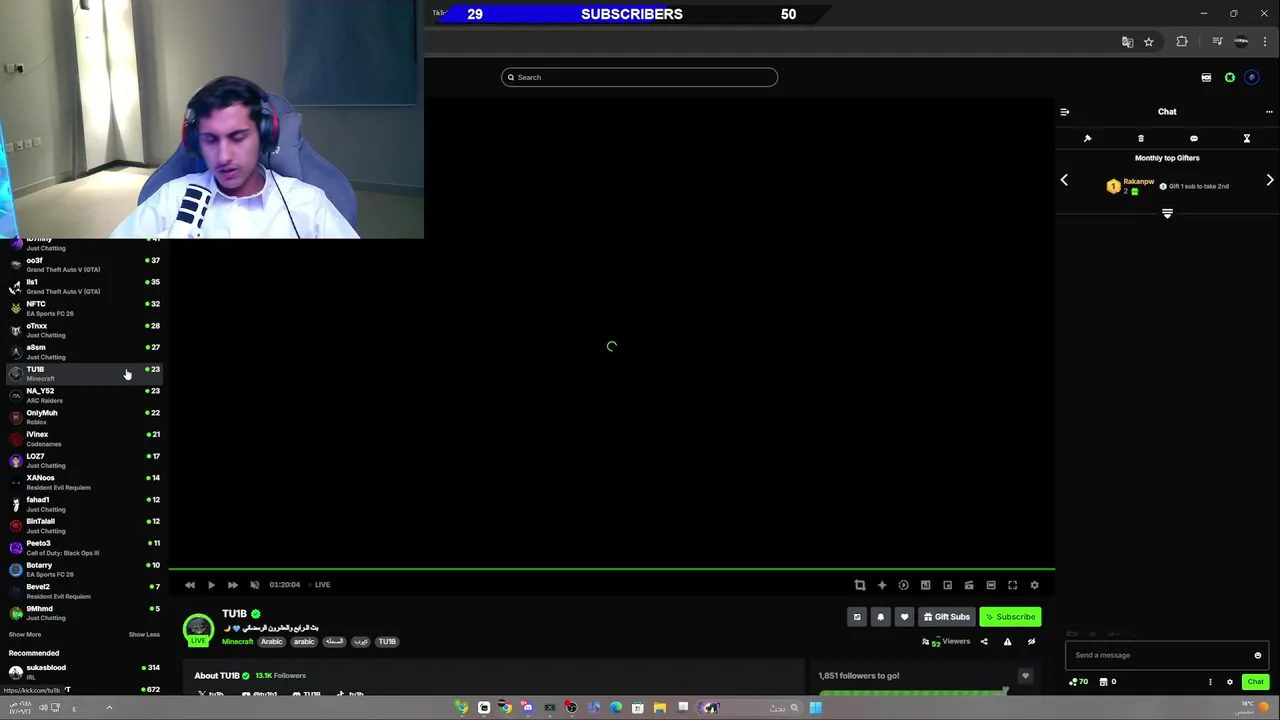The height and width of the screenshot is (720, 1280).
Task: Click the chat bubble mode icon
Action: click(1194, 139)
